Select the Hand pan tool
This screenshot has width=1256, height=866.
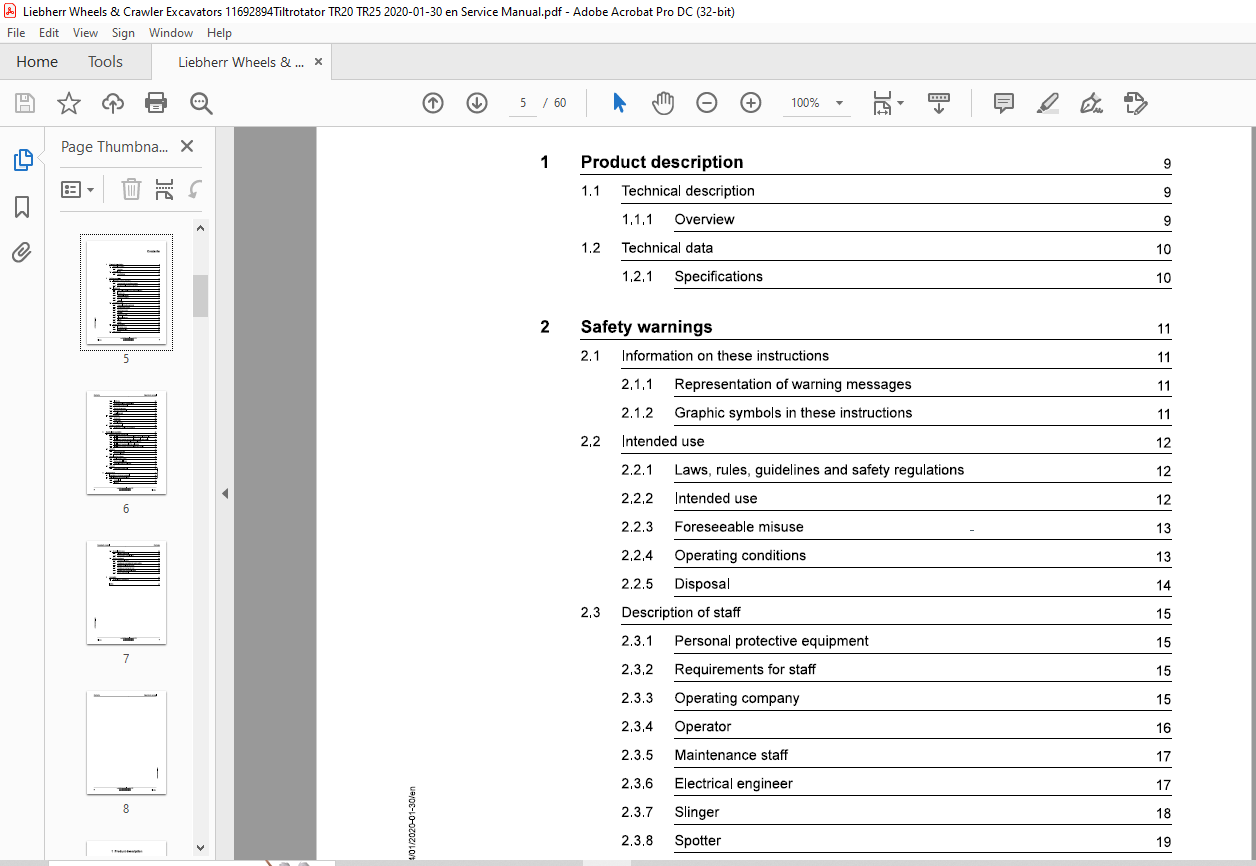(x=663, y=103)
